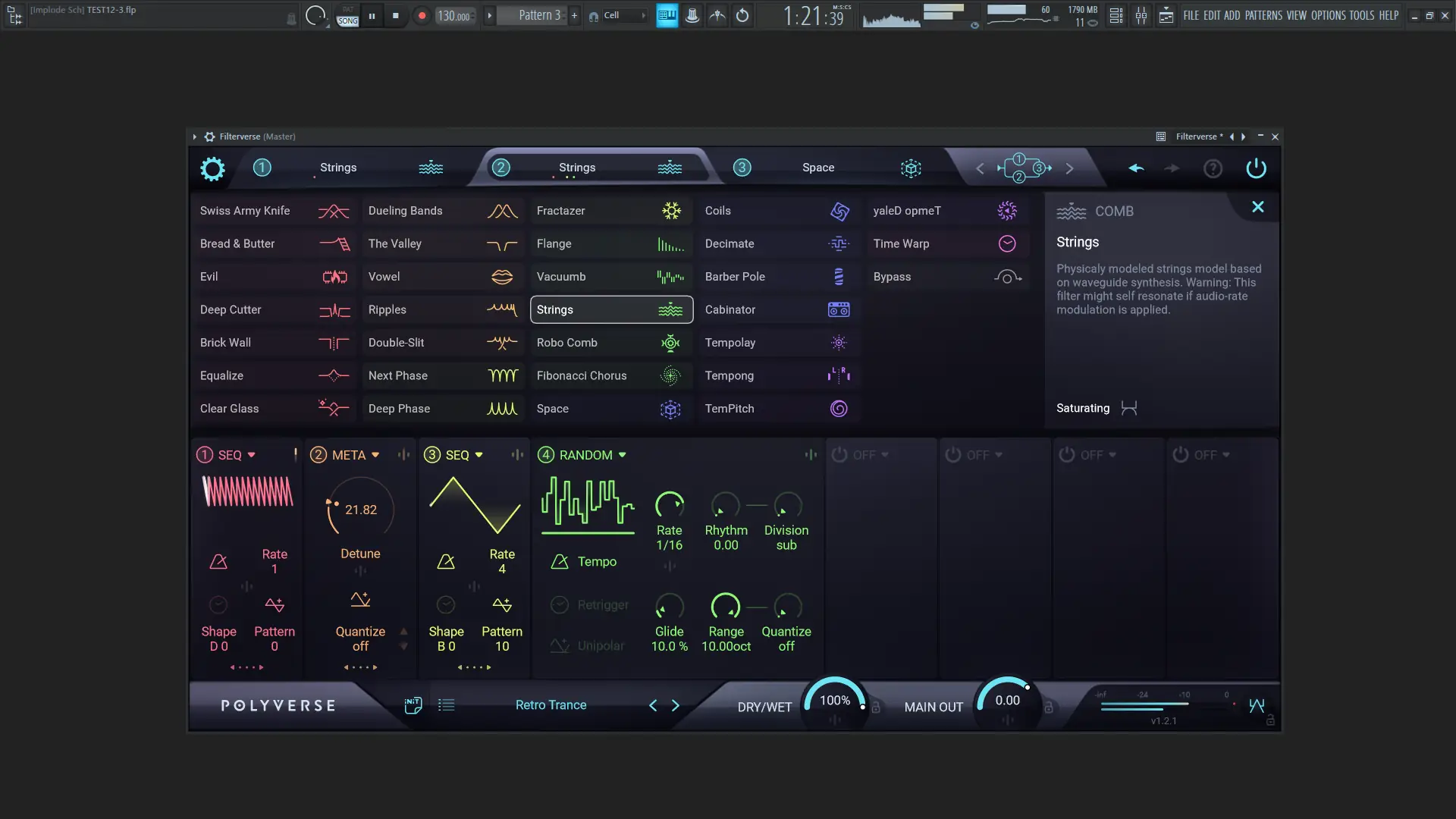Open Filterverse settings gear icon
Viewport: 1456px width, 819px height.
tap(212, 168)
